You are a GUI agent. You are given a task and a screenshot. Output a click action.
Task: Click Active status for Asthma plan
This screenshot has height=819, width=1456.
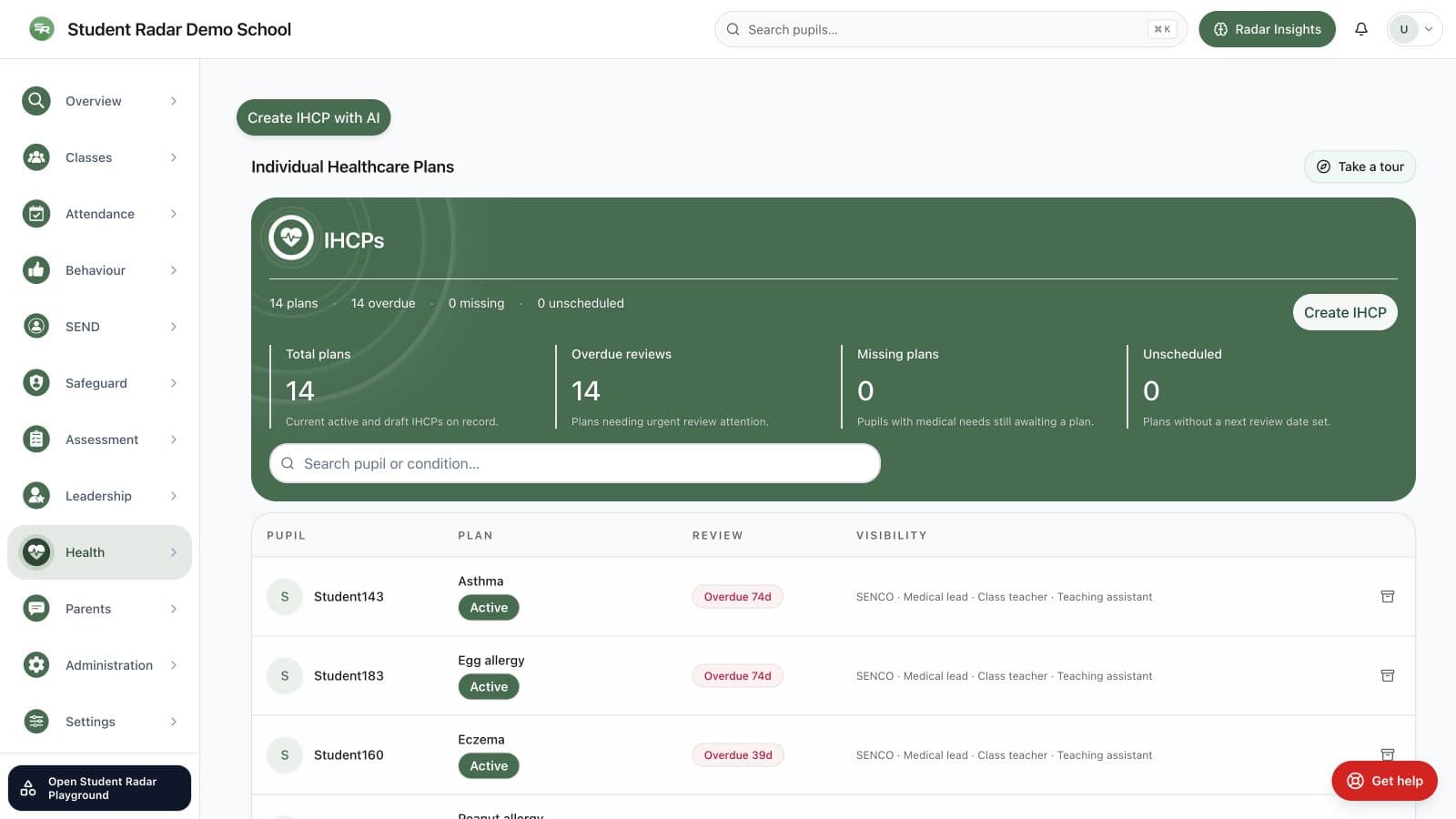489,608
